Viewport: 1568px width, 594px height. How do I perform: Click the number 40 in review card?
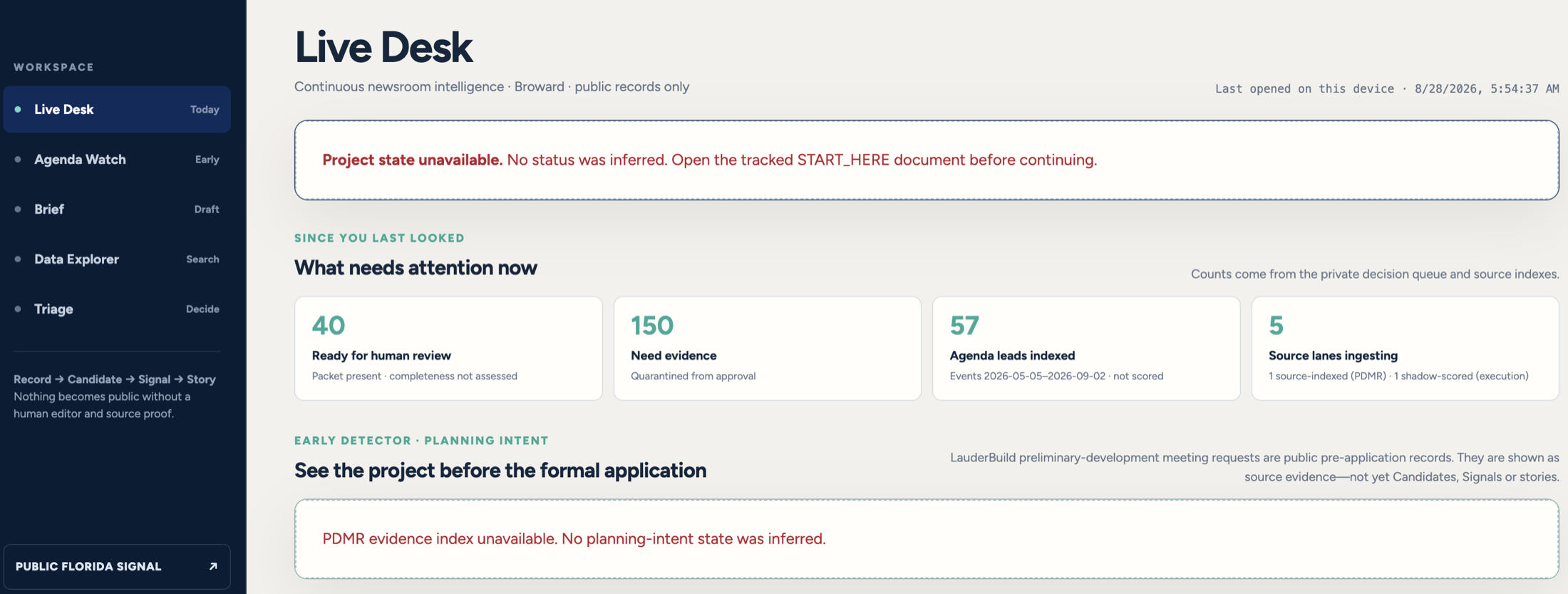point(329,325)
